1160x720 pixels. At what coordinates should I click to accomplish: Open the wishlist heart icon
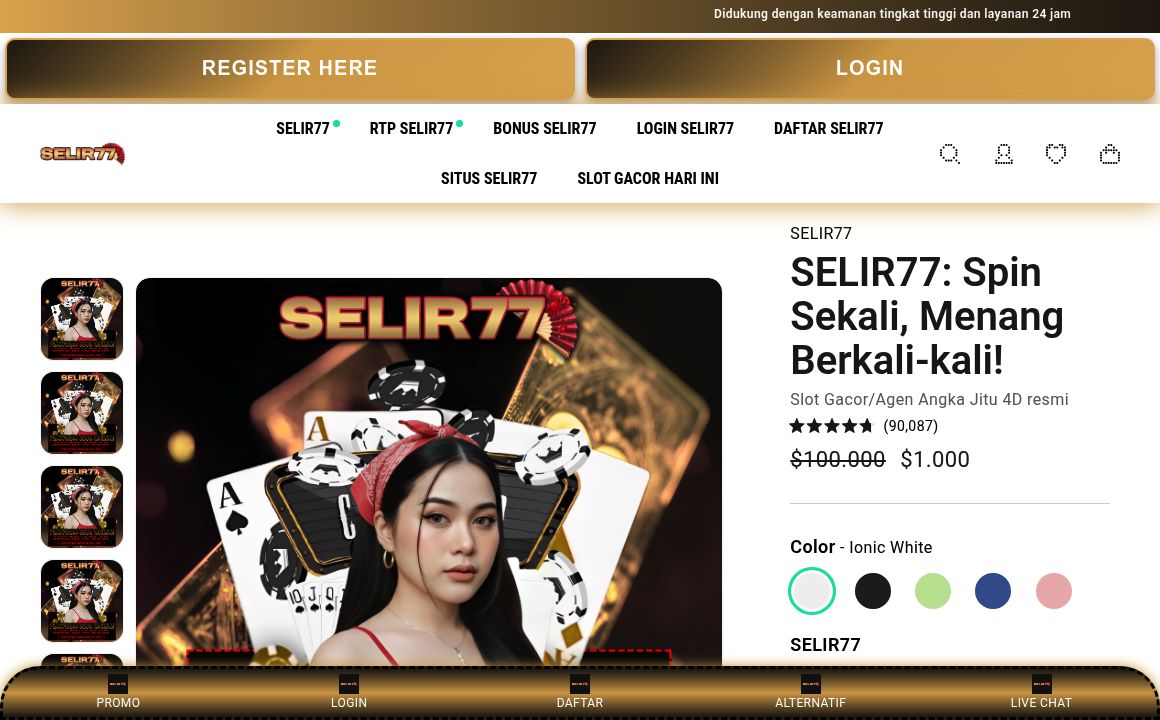1056,153
